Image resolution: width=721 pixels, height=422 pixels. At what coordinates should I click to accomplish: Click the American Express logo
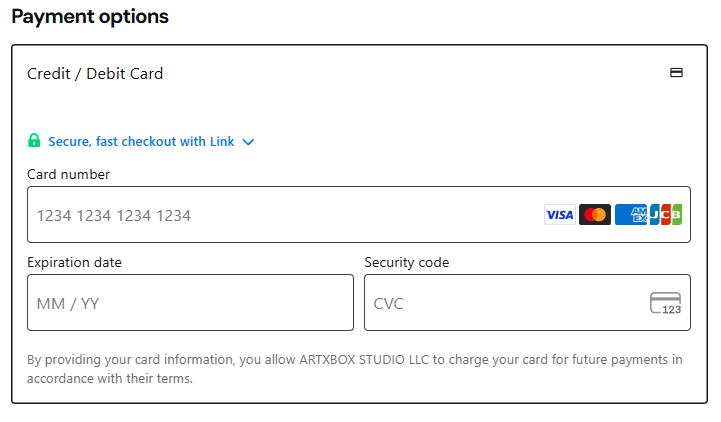coord(631,214)
